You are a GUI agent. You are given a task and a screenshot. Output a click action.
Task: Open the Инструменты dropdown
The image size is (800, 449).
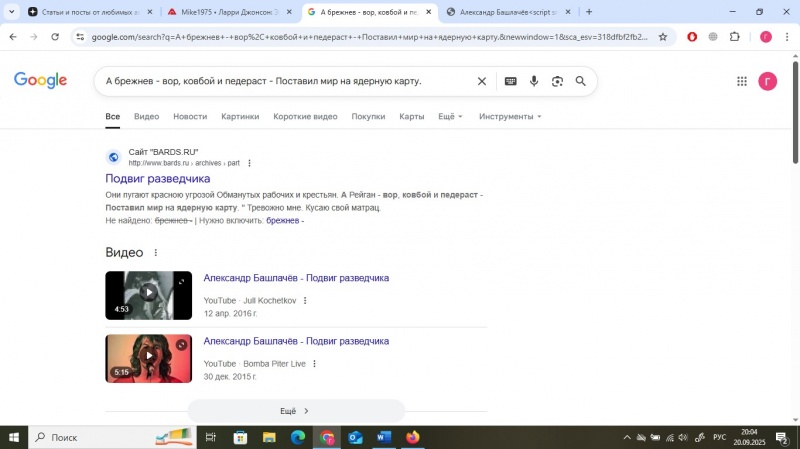(x=510, y=116)
